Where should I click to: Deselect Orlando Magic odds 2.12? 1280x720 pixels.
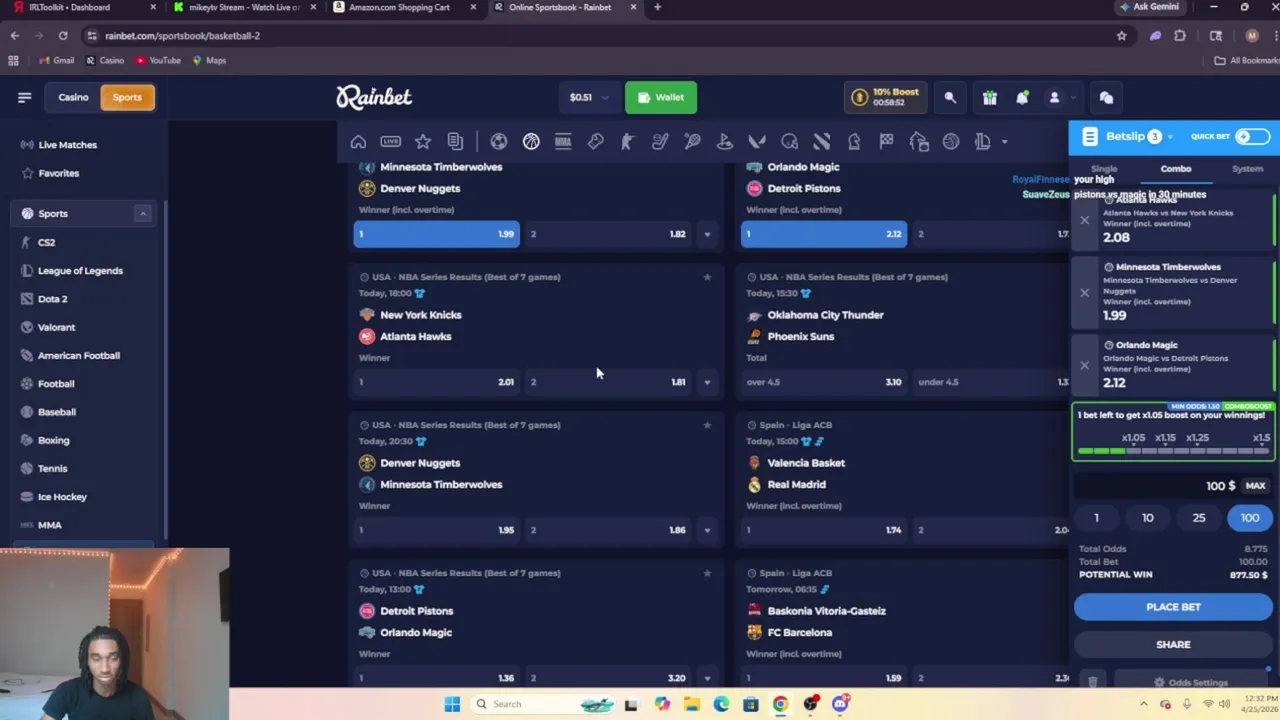tap(824, 234)
